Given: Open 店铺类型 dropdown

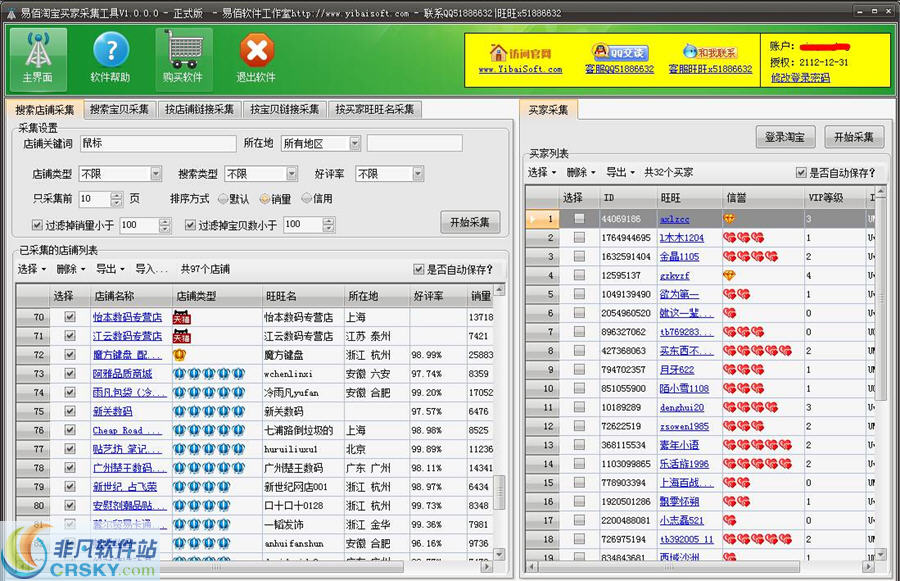Looking at the screenshot, I should (x=156, y=174).
